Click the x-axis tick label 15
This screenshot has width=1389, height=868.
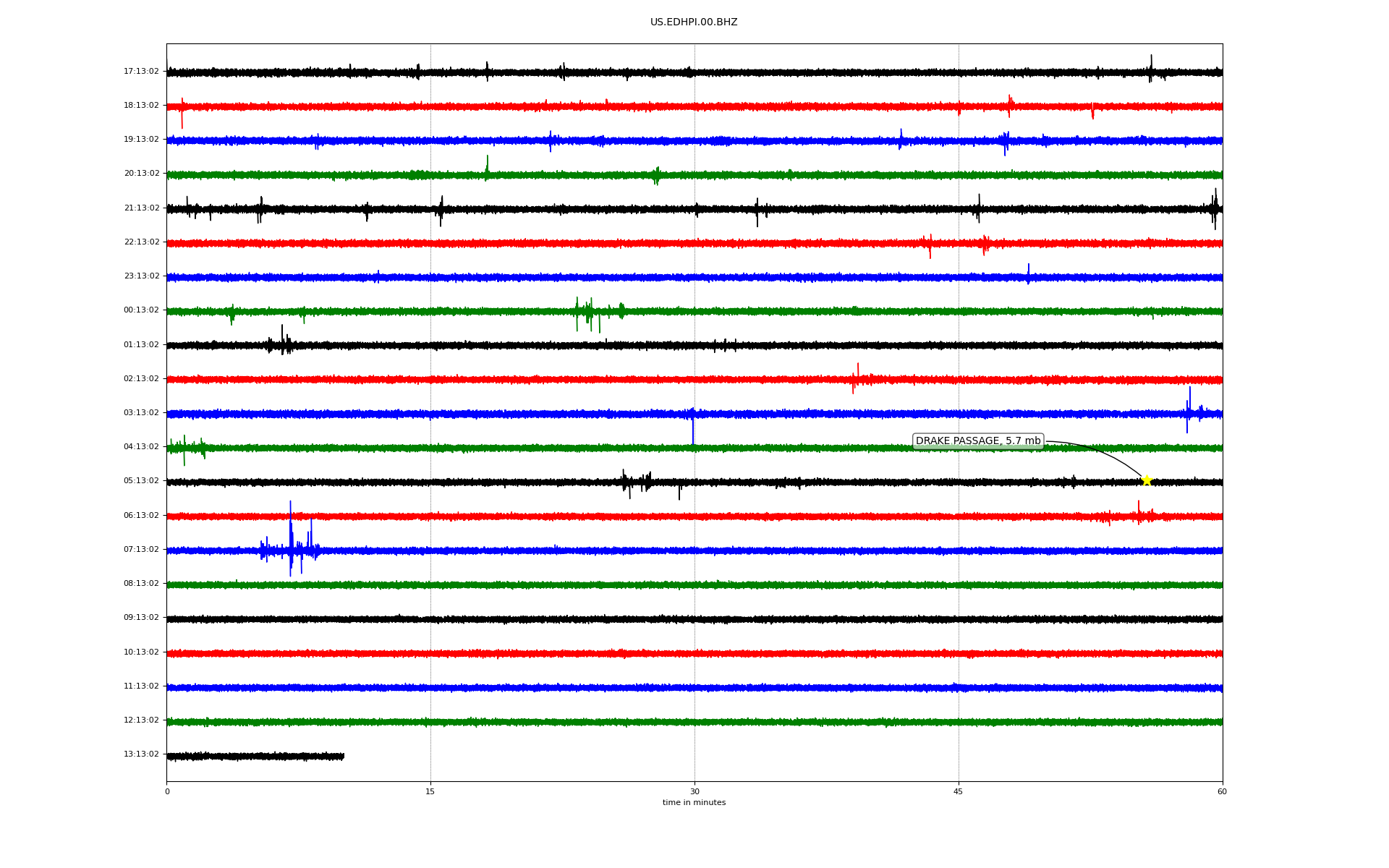430,792
